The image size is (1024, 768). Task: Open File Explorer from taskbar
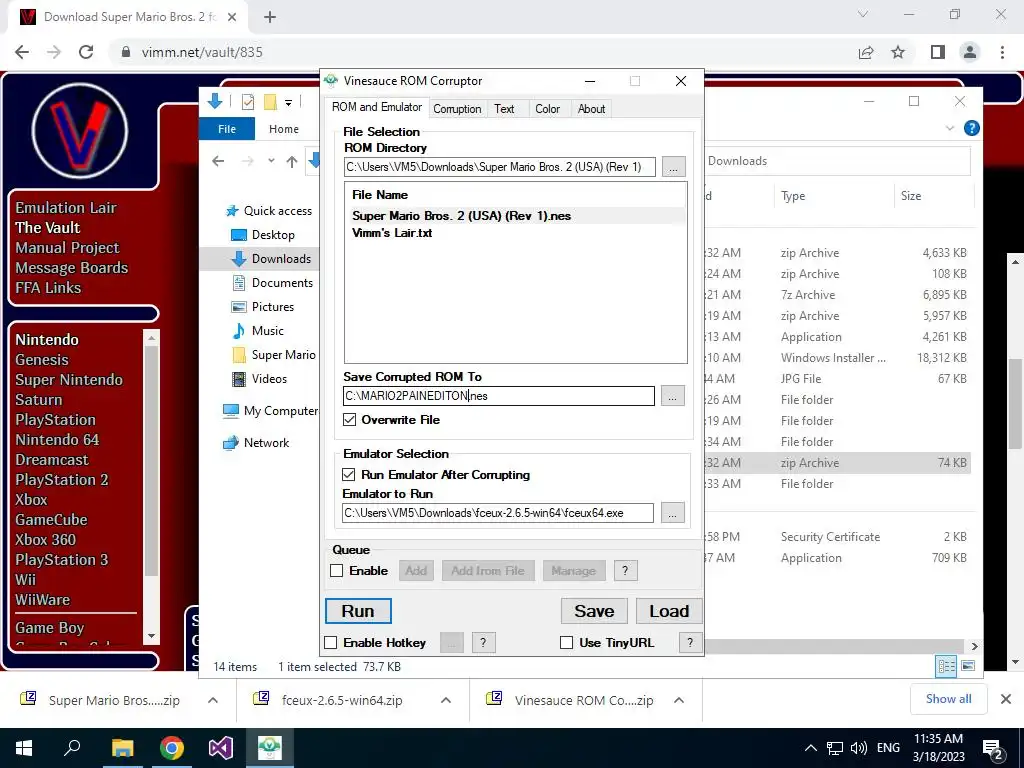point(122,748)
